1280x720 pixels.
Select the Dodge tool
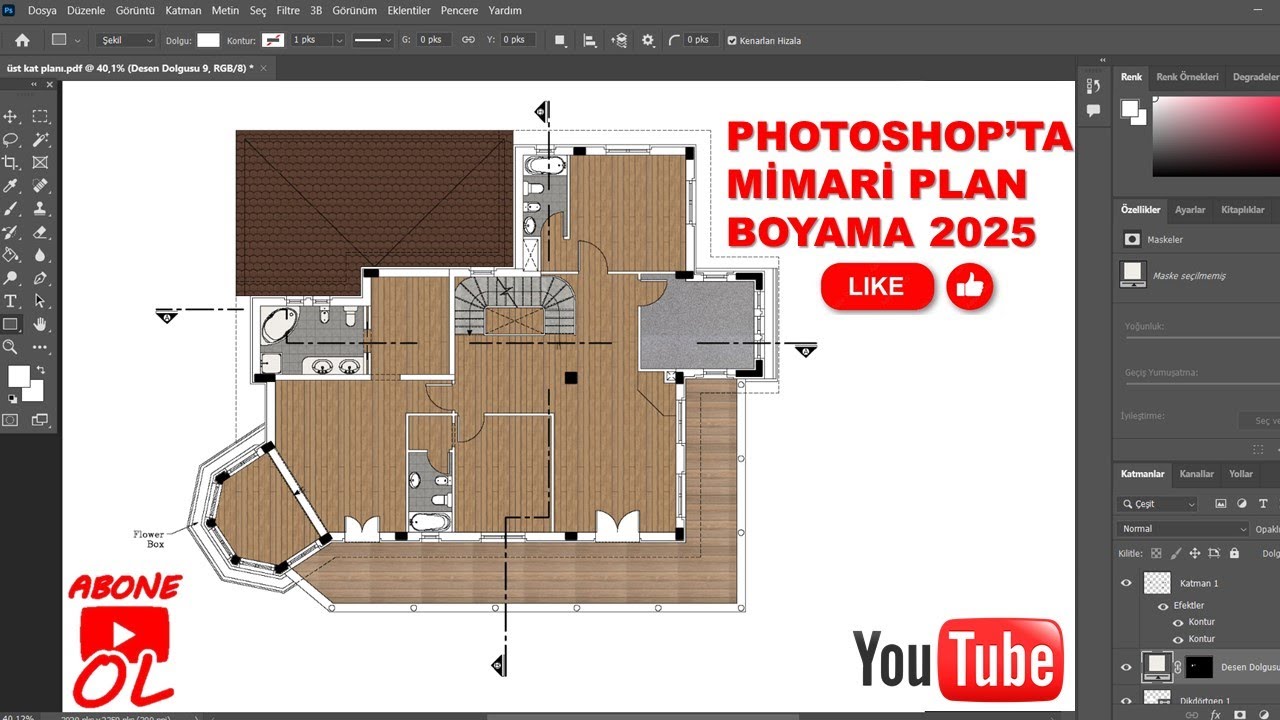[x=11, y=278]
